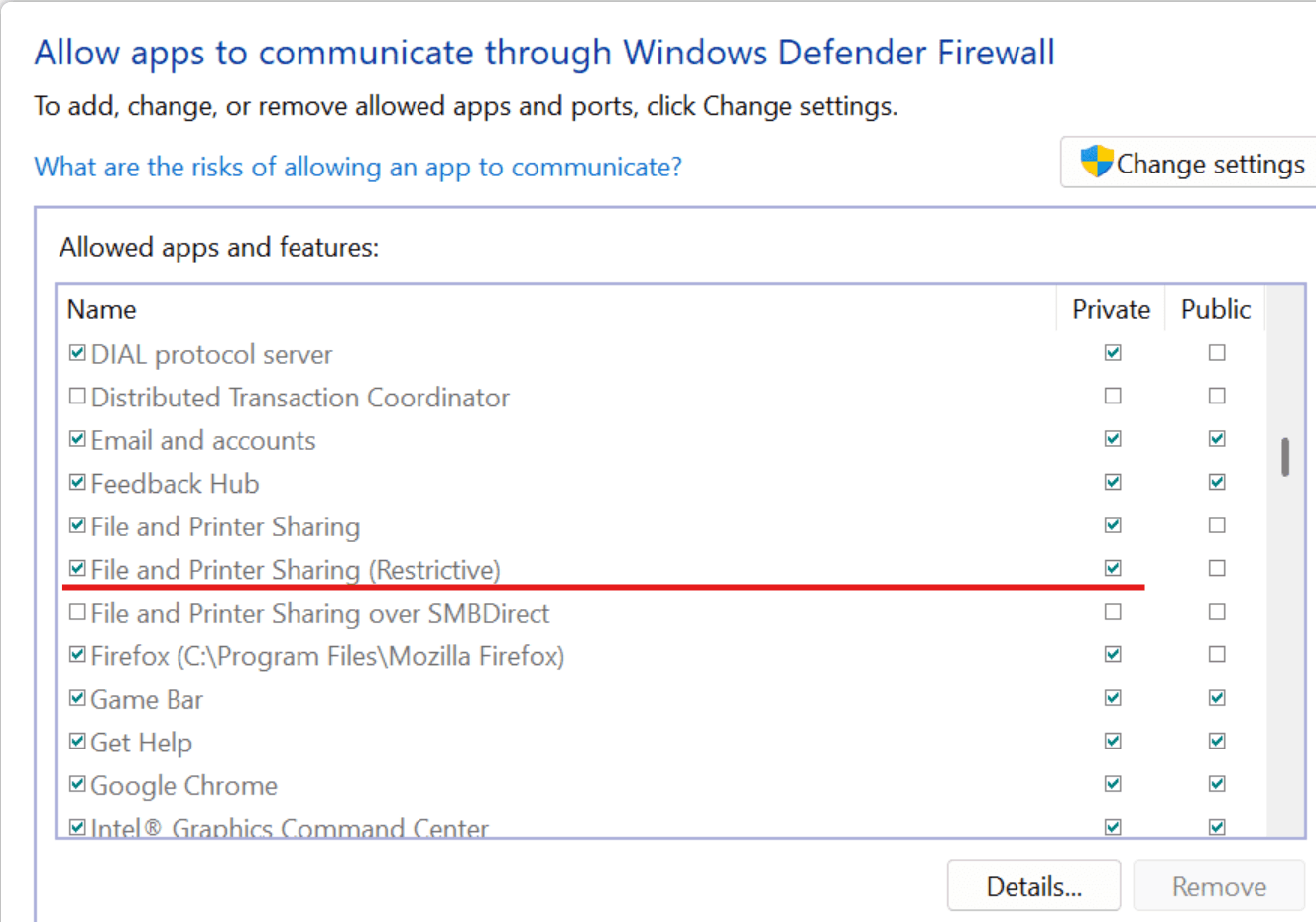The width and height of the screenshot is (1316, 922).
Task: Click the shield icon on Change settings
Action: pyautogui.click(x=1097, y=162)
